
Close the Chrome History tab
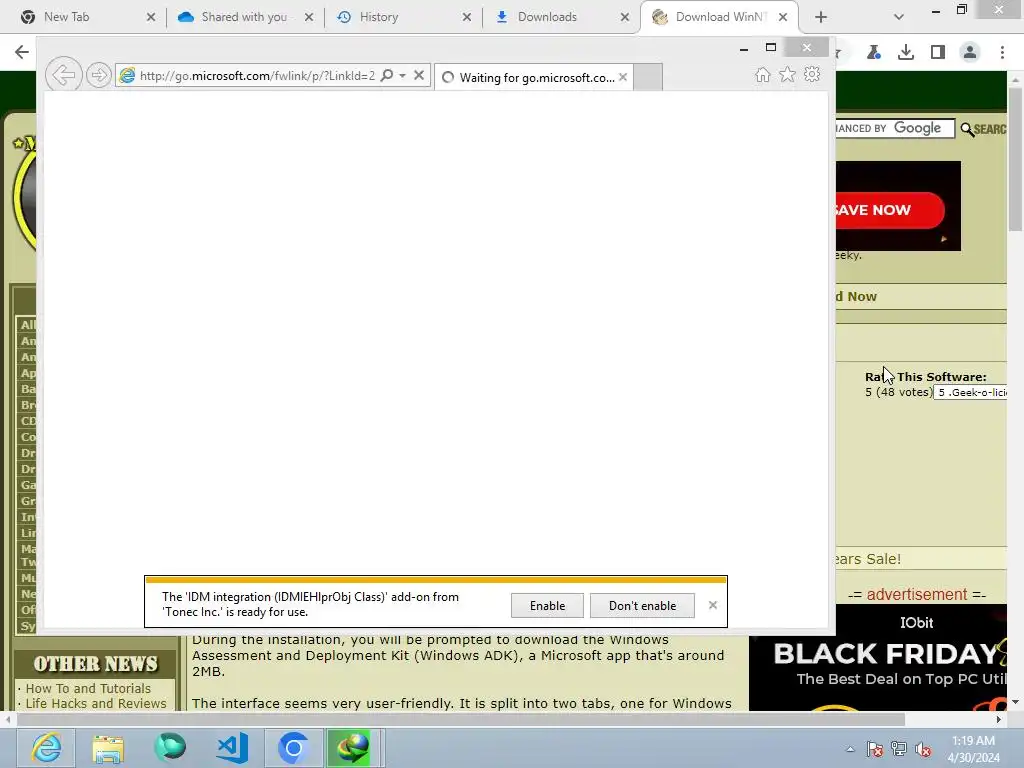point(466,17)
